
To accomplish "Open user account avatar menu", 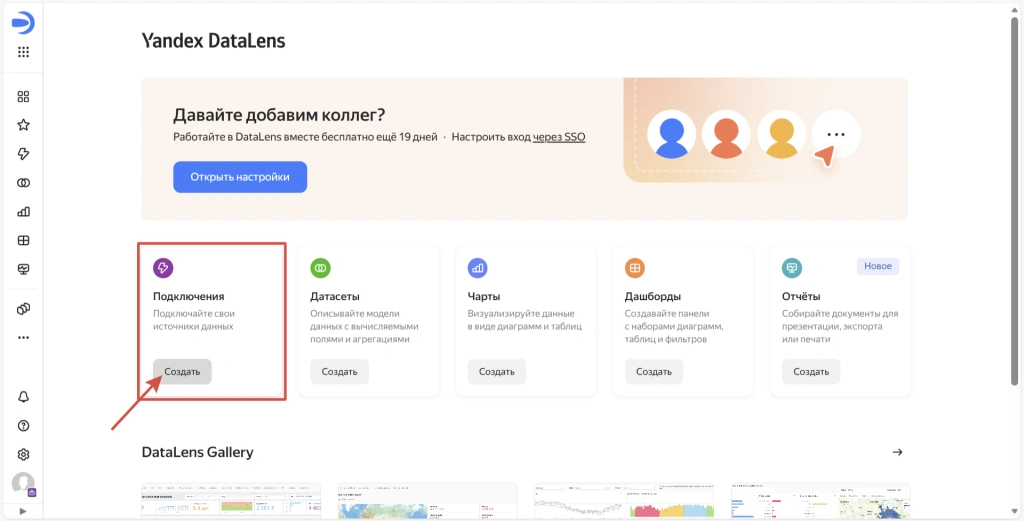I will 23,484.
